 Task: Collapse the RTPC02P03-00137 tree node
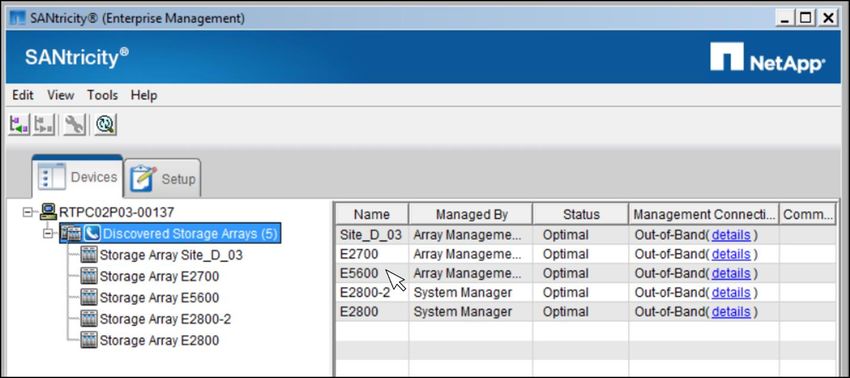28,213
